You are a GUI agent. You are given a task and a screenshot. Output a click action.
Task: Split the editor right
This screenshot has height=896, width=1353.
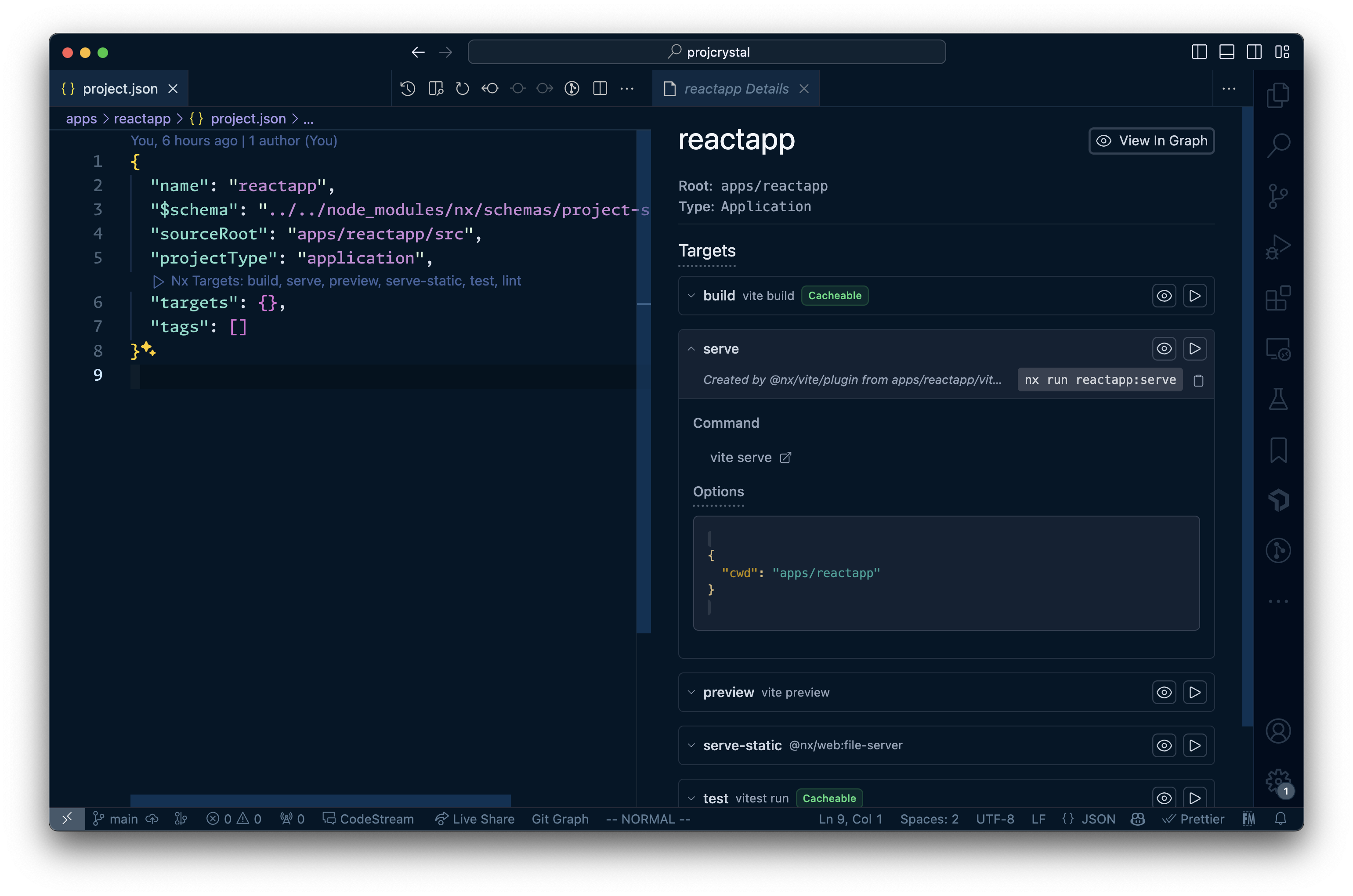600,89
